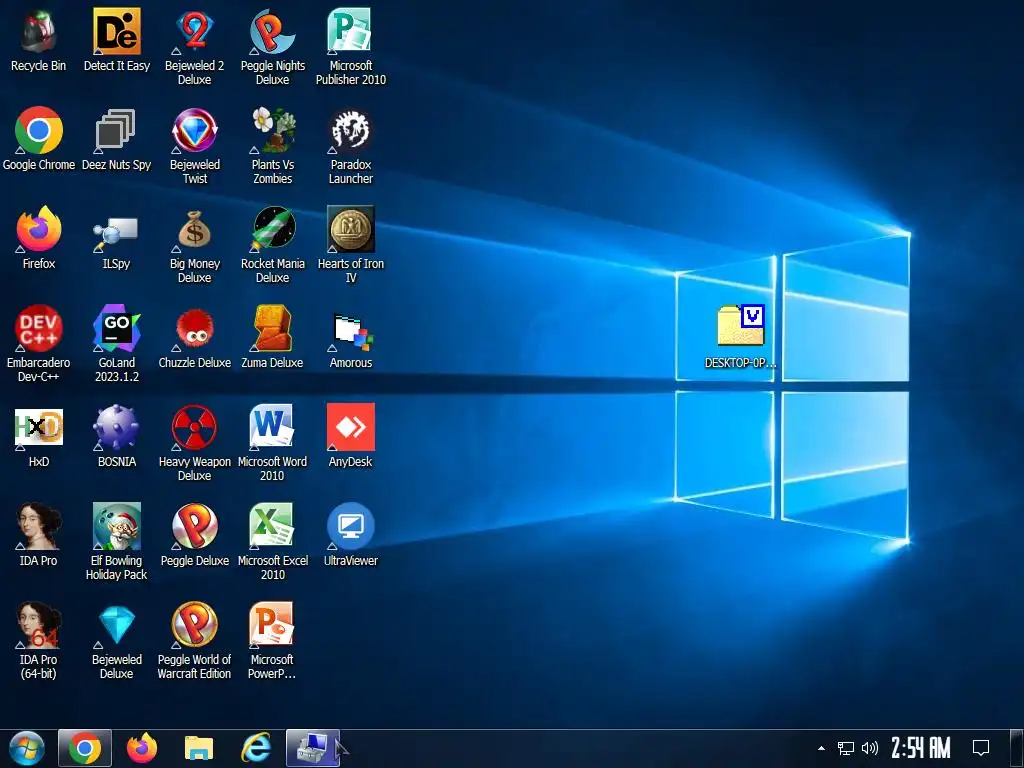The height and width of the screenshot is (768, 1024).
Task: Open network status tray icon
Action: [846, 748]
